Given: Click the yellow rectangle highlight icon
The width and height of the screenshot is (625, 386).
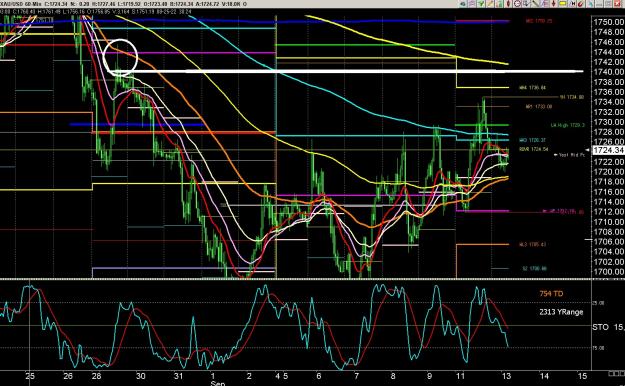Looking at the screenshot, I should click(x=563, y=4).
